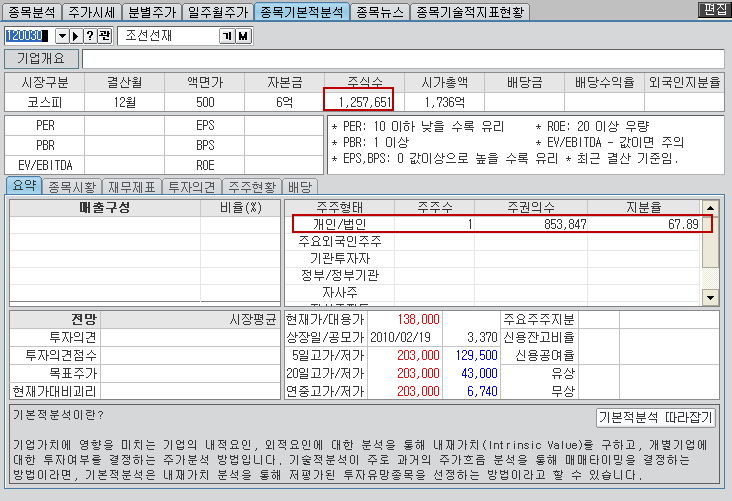Click the public offering price 3,370
This screenshot has width=732, height=501.
[482, 337]
